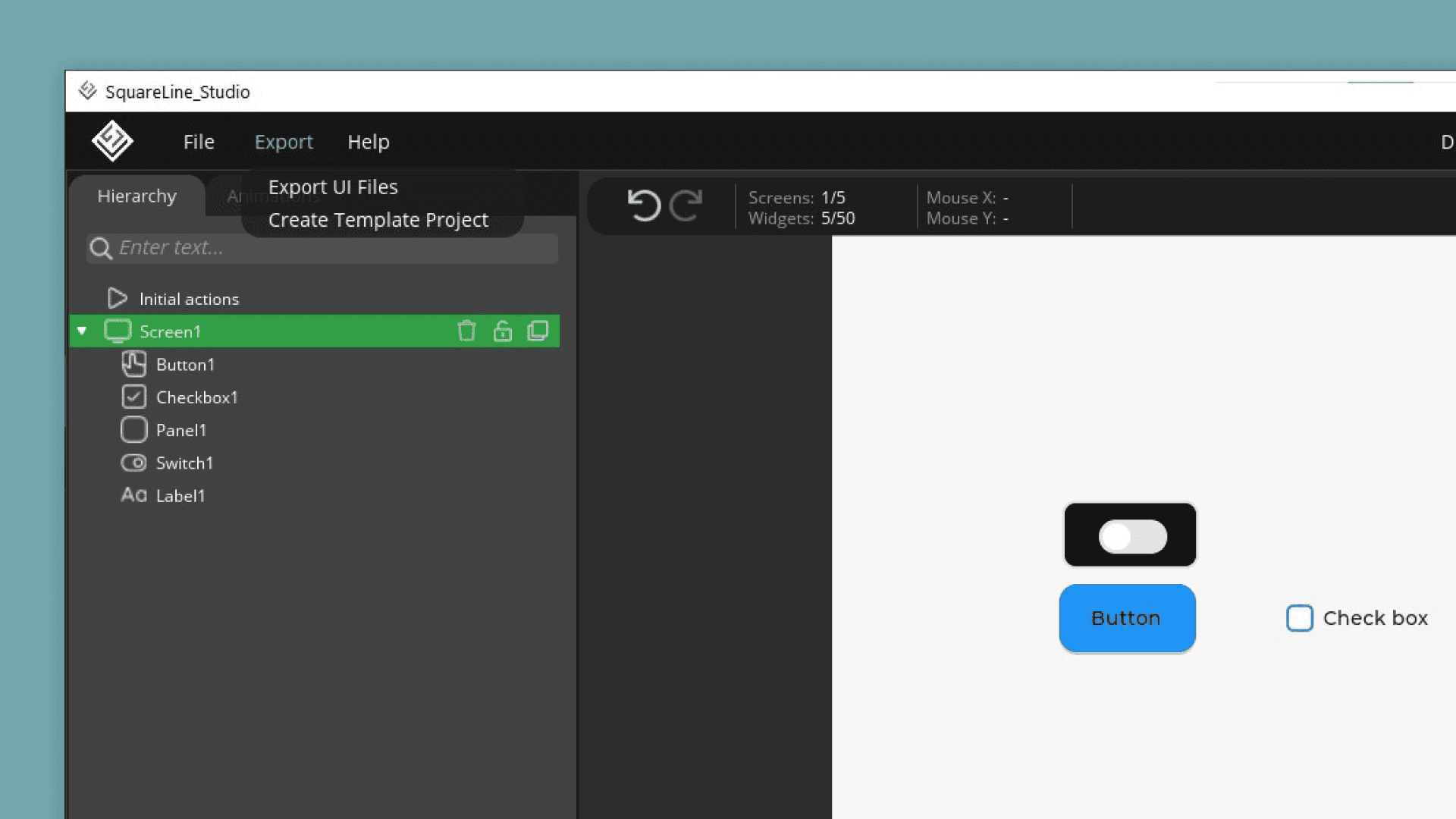Toggle the switch widget on the canvas
Screen dimensions: 1456x819
[1132, 536]
